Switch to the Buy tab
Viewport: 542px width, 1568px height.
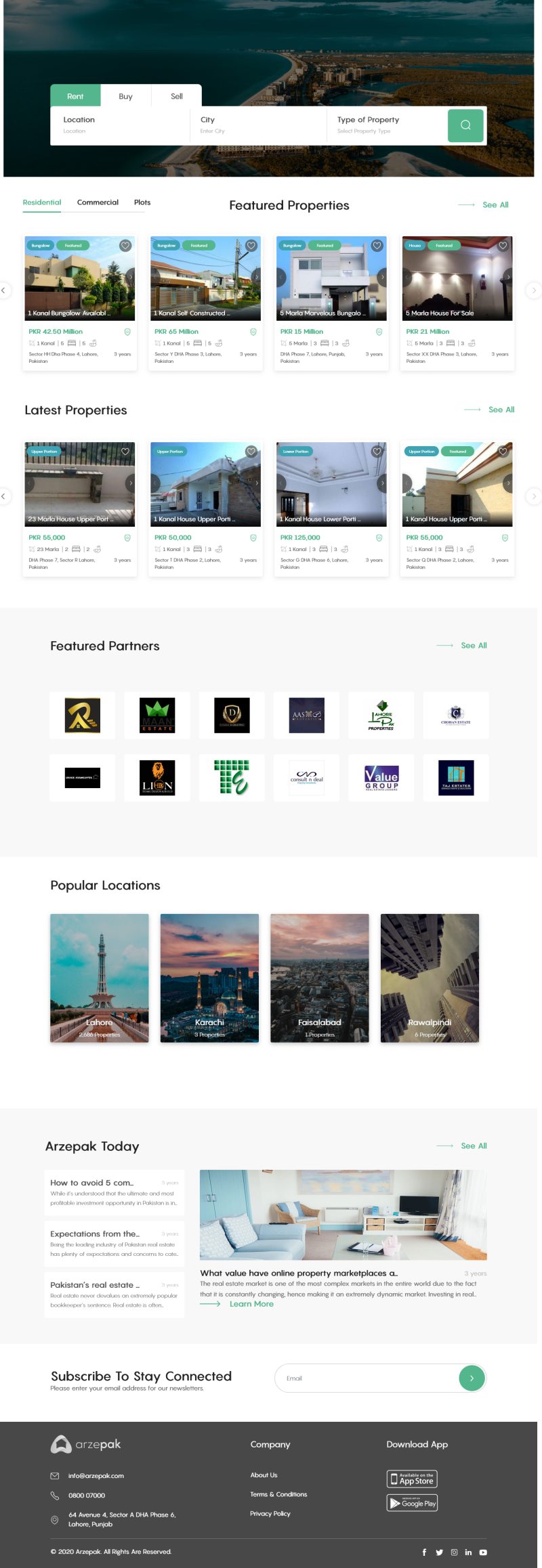[x=125, y=96]
